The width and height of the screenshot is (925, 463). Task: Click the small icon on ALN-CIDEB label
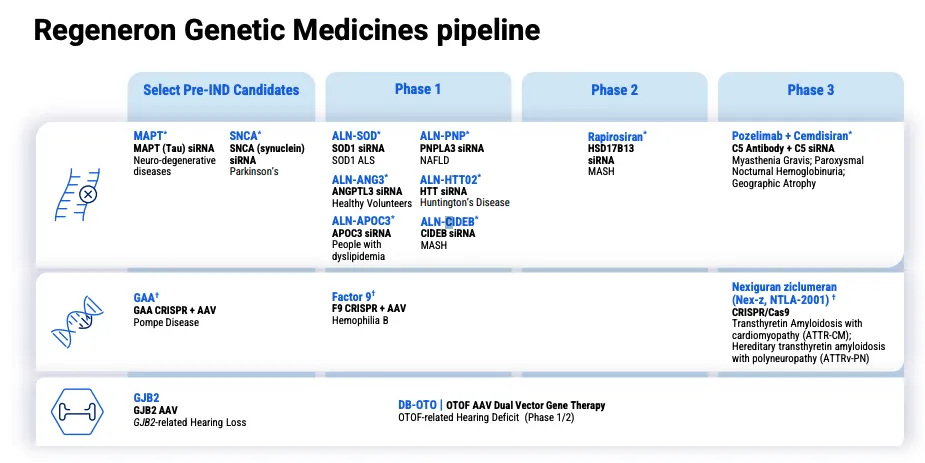[x=450, y=221]
